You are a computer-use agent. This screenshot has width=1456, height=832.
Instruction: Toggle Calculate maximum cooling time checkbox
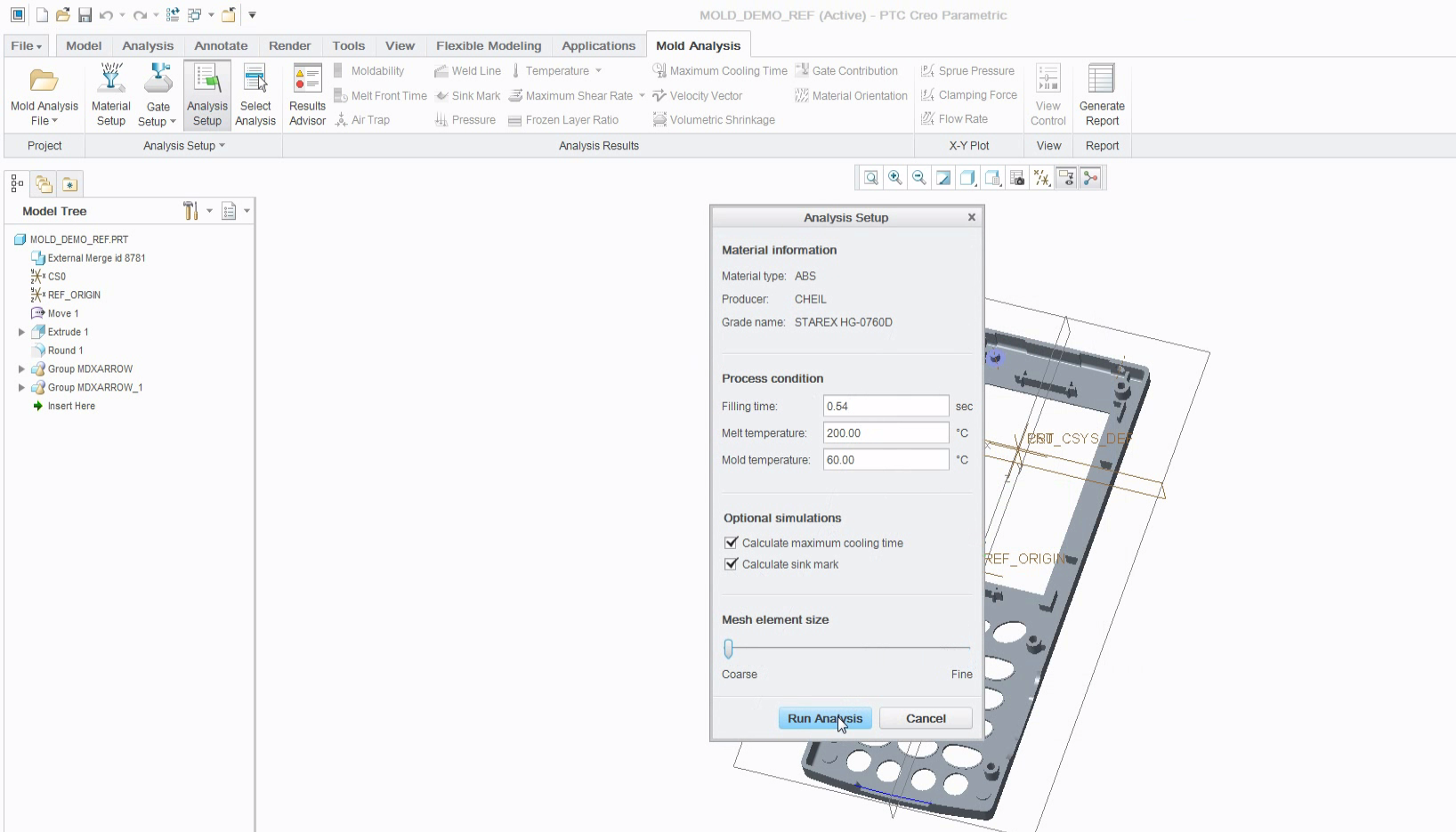(x=732, y=543)
